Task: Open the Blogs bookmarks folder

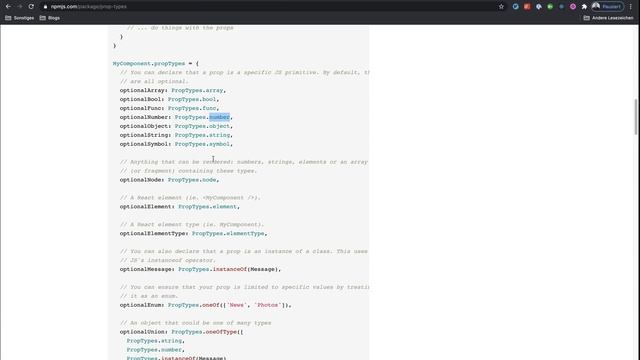Action: (x=50, y=18)
